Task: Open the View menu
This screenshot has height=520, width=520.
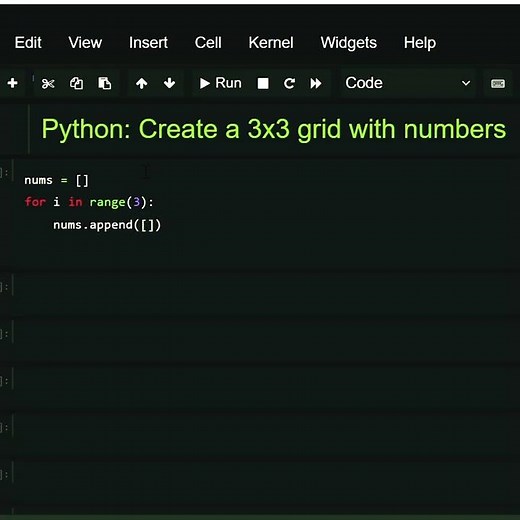Action: click(85, 43)
